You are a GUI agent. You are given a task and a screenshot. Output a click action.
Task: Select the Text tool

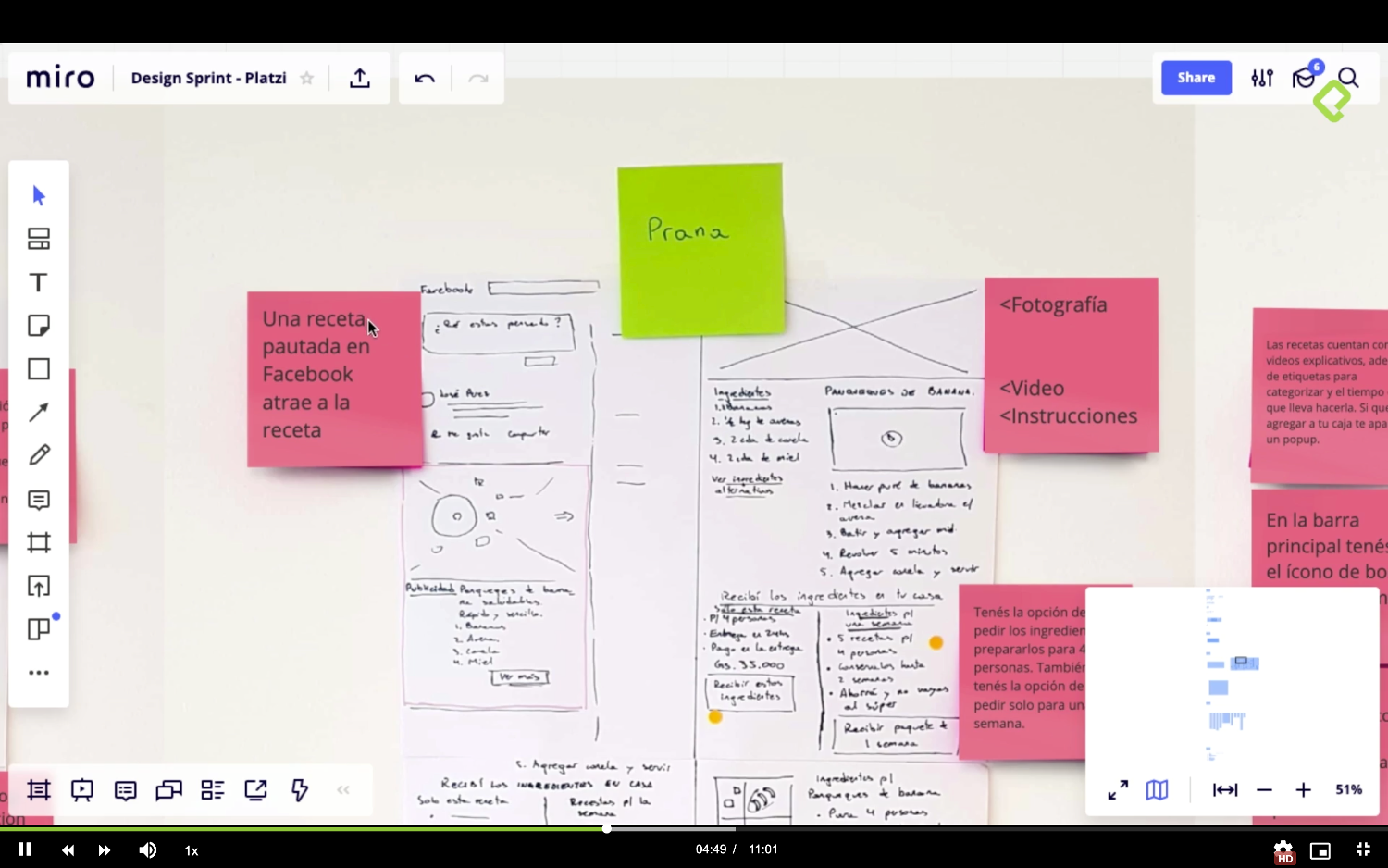(38, 282)
